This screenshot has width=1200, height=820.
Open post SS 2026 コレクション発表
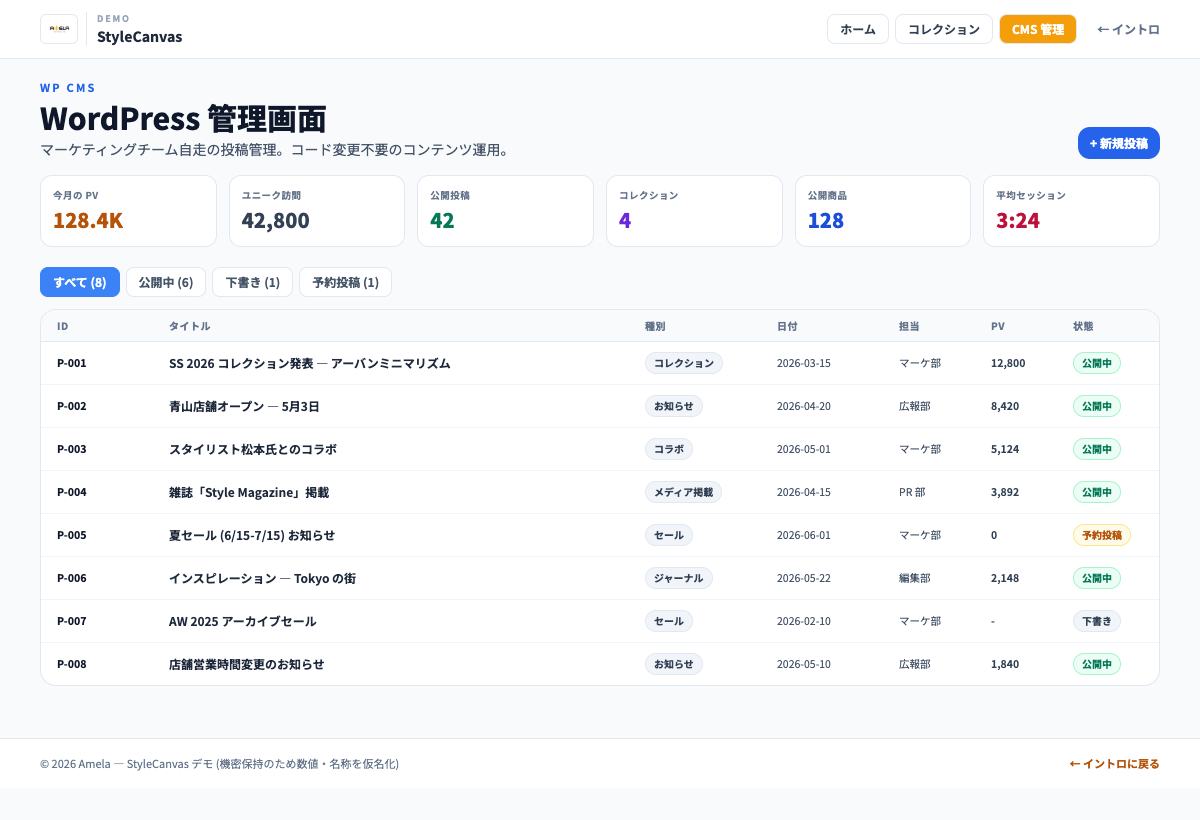[310, 363]
